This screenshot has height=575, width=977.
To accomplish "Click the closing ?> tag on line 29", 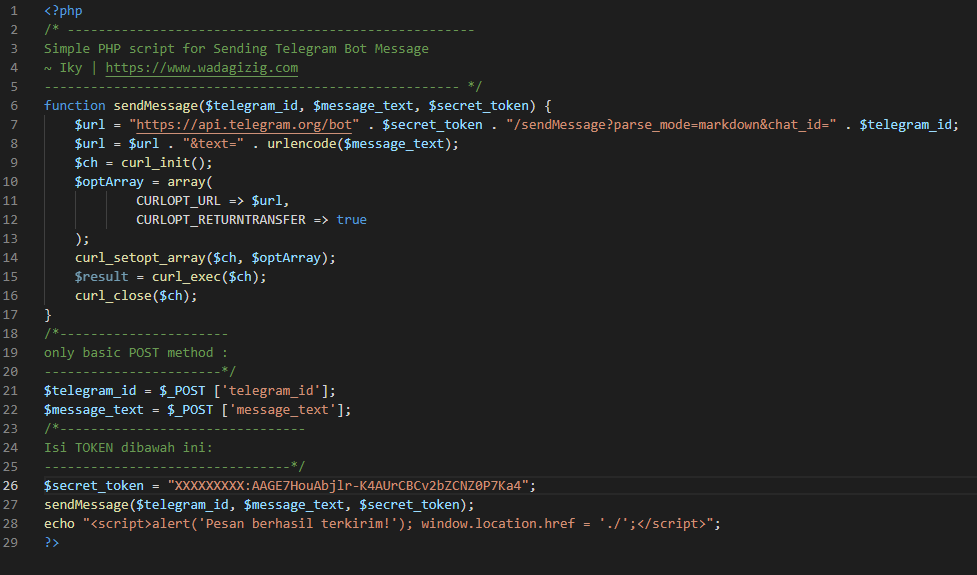I will click(x=52, y=543).
